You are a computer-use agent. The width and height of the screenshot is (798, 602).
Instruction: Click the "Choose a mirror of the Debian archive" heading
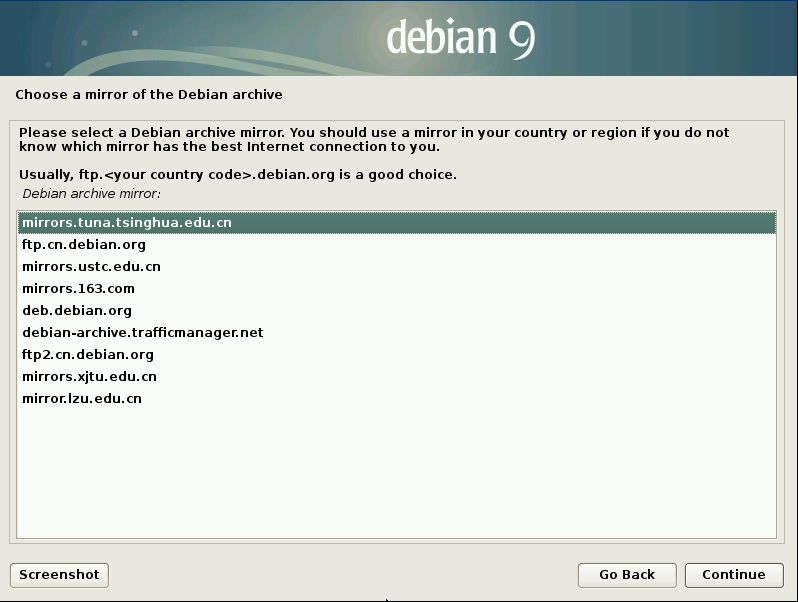coord(149,94)
